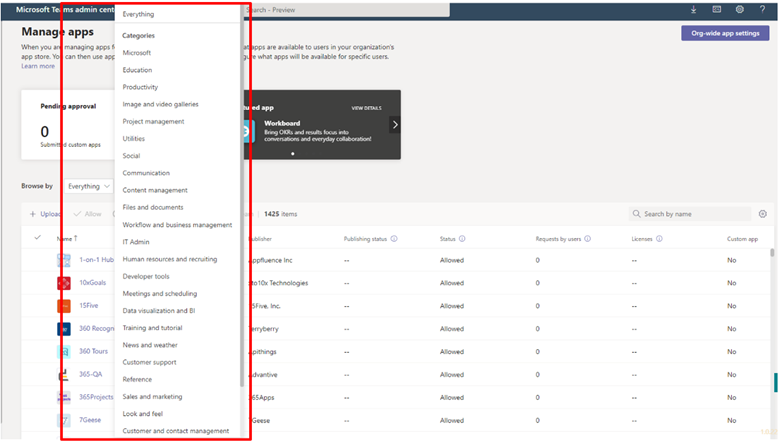Open the help question mark icon

pyautogui.click(x=763, y=9)
